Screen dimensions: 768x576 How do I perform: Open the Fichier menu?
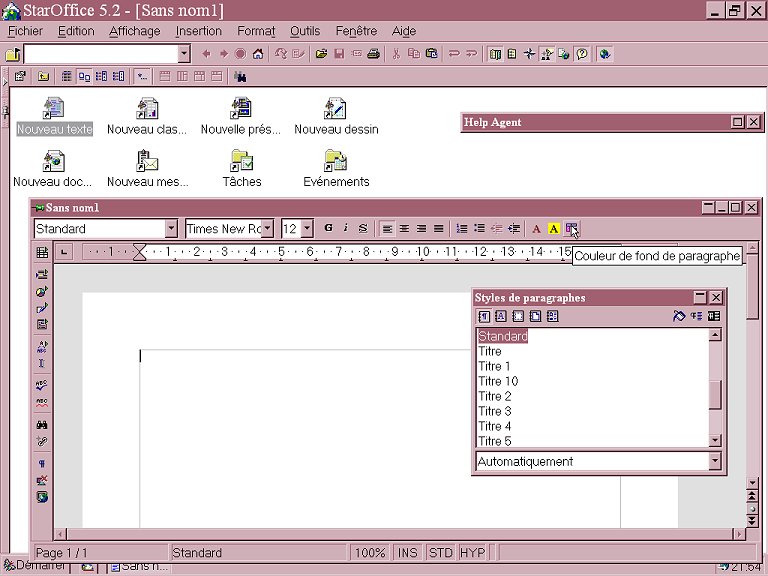pos(25,31)
